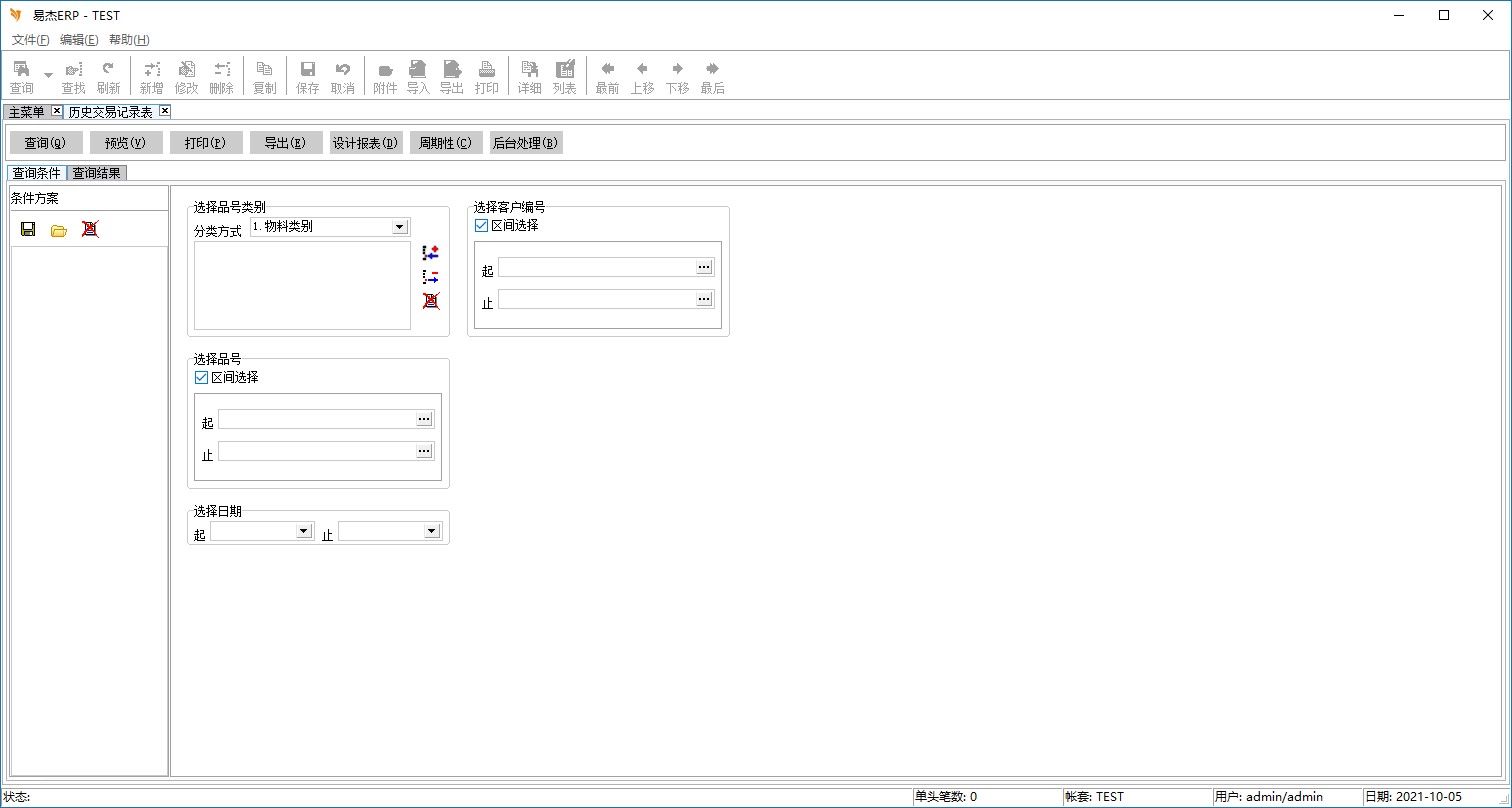The height and width of the screenshot is (808, 1512).
Task: Open saved scheme via the folder icon
Action: click(x=59, y=230)
